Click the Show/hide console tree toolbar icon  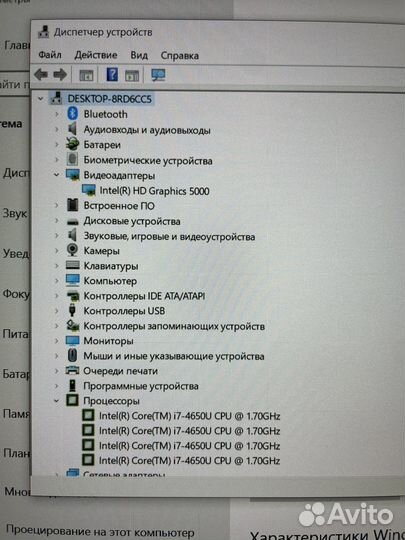point(86,75)
